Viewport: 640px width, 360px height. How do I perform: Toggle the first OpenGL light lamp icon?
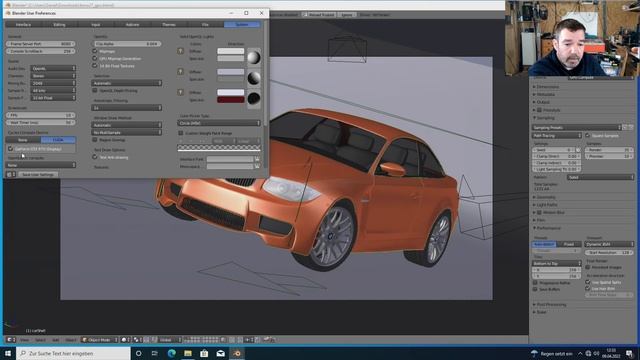[x=180, y=51]
